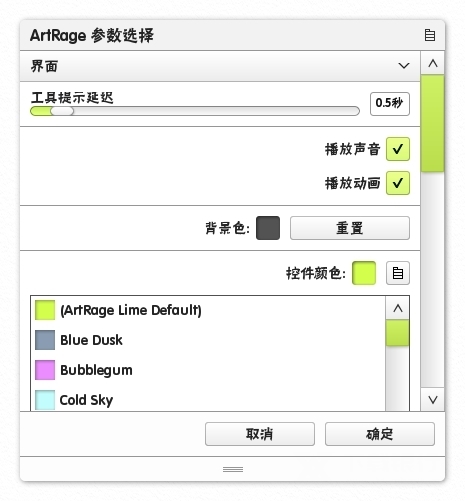Image resolution: width=465 pixels, height=501 pixels.
Task: Click the 取消 button
Action: [260, 434]
